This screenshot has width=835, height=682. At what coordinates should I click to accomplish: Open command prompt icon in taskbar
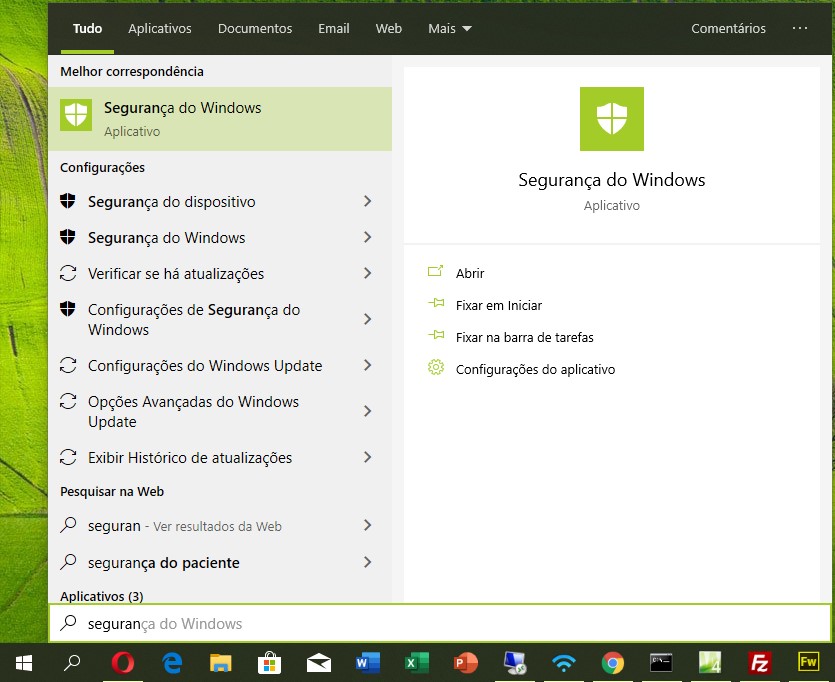click(x=661, y=663)
